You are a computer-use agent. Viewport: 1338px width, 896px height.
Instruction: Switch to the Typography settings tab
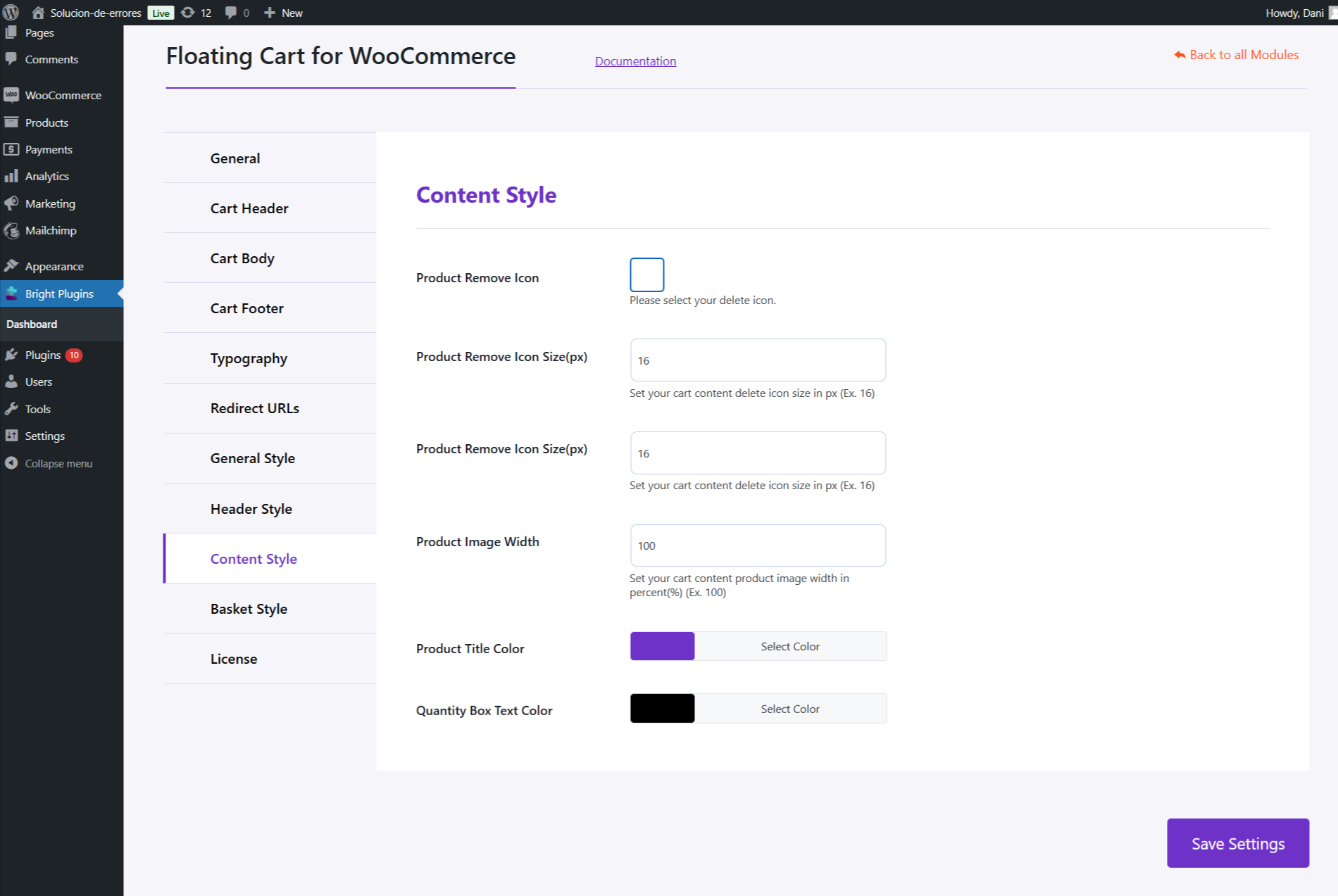coord(249,358)
